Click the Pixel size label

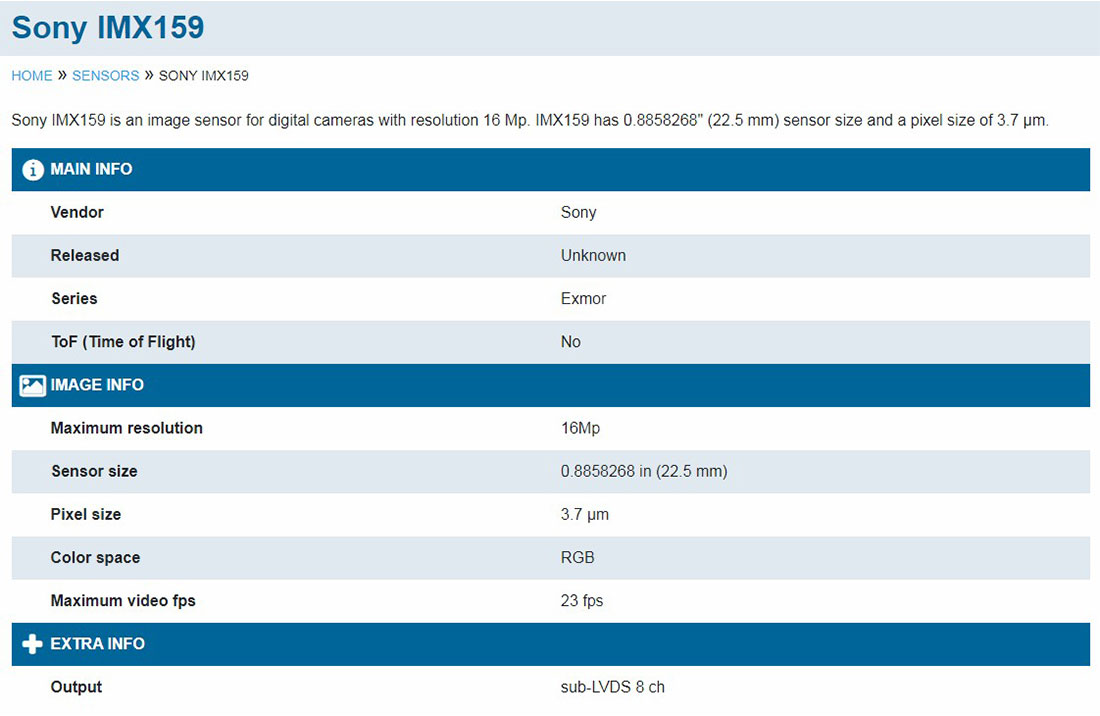[86, 514]
